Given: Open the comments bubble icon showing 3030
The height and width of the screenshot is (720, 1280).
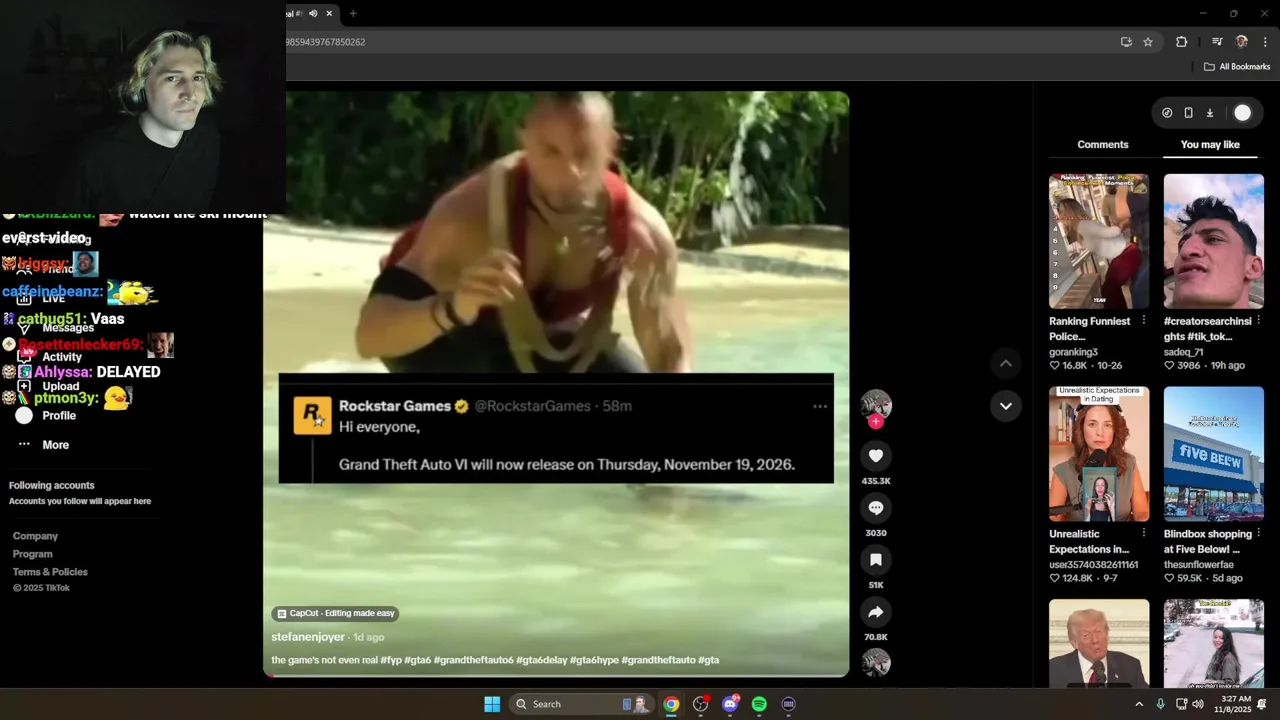Looking at the screenshot, I should [x=876, y=508].
